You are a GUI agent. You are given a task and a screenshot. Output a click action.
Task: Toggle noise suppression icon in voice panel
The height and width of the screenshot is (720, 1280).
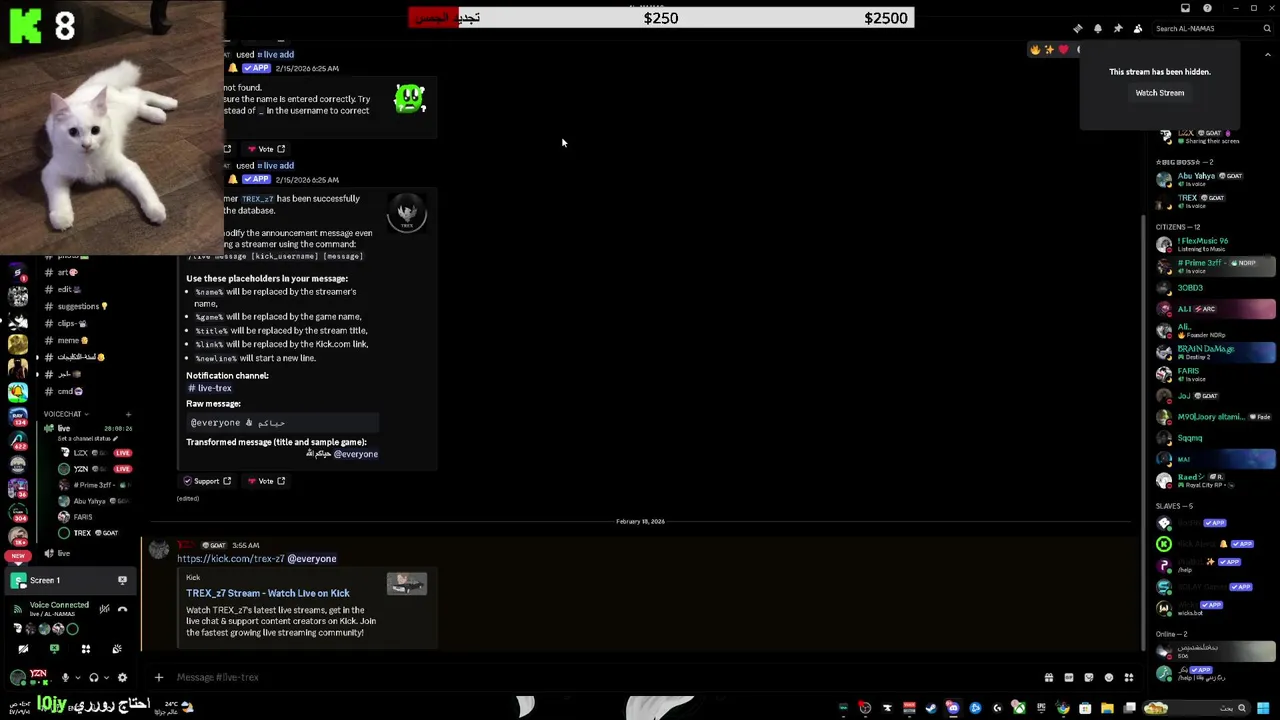coord(104,608)
